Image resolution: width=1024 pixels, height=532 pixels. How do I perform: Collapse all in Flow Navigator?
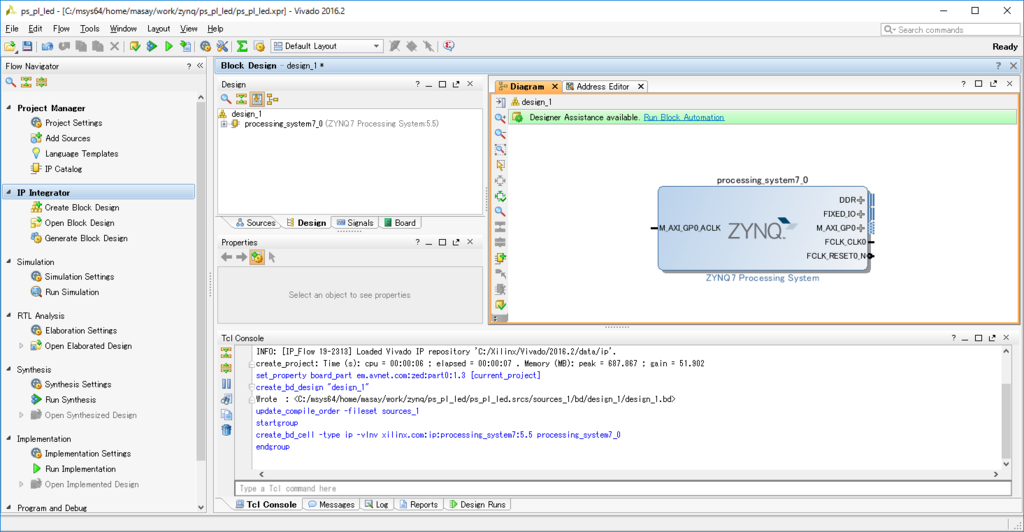(26, 82)
